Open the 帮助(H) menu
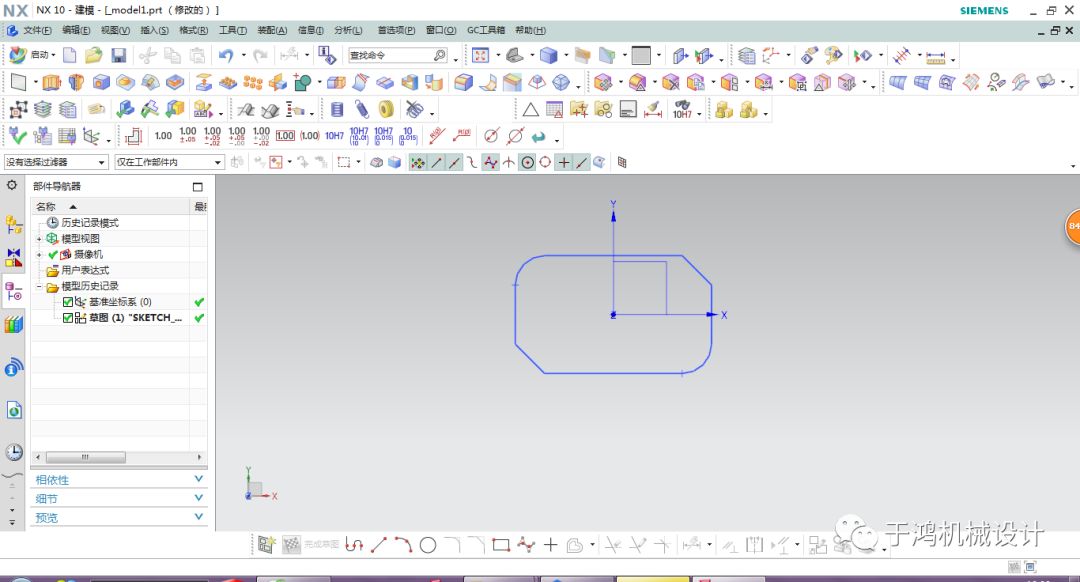The width and height of the screenshot is (1080, 582). point(530,30)
